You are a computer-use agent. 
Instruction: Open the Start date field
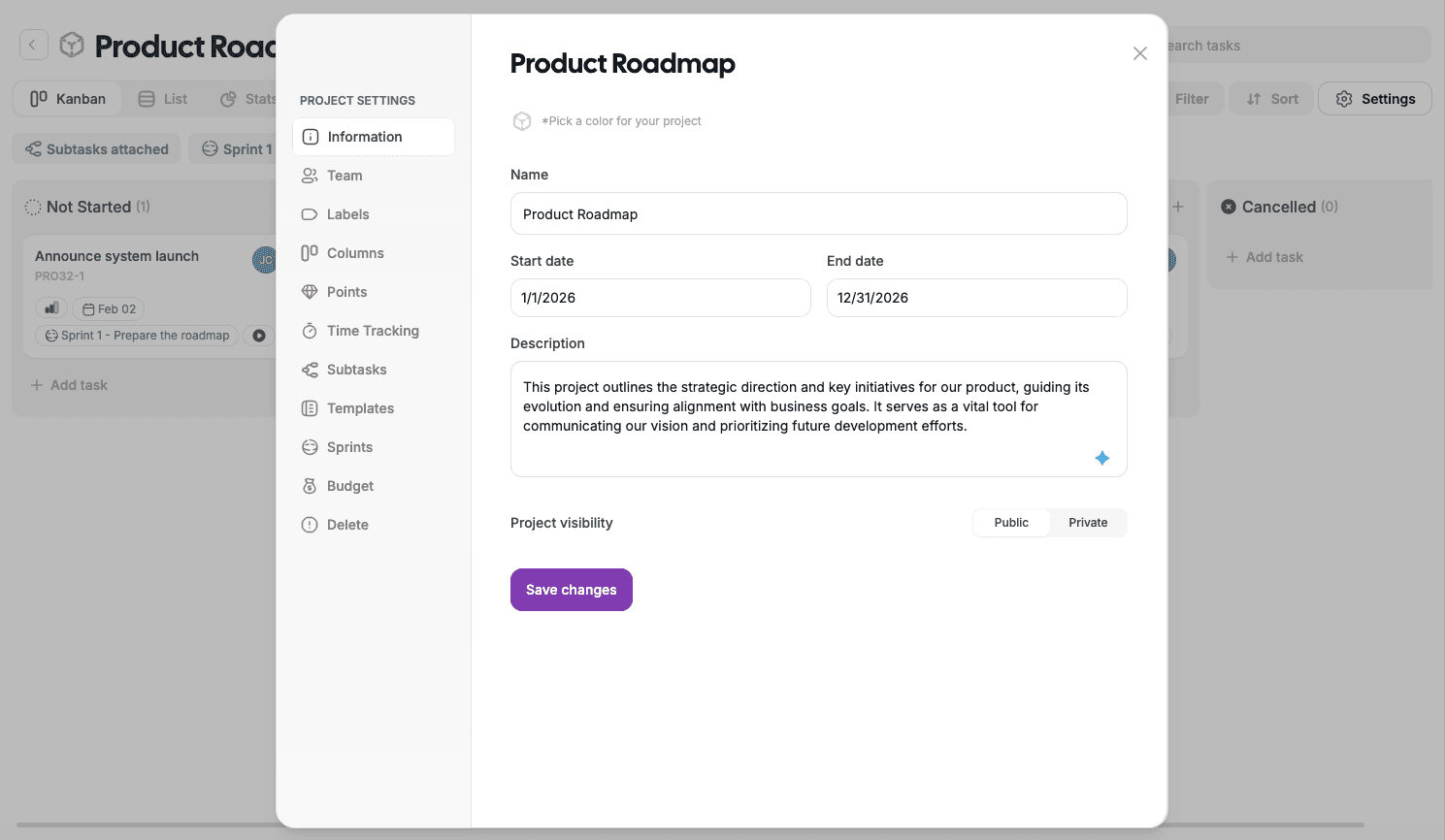coord(660,298)
